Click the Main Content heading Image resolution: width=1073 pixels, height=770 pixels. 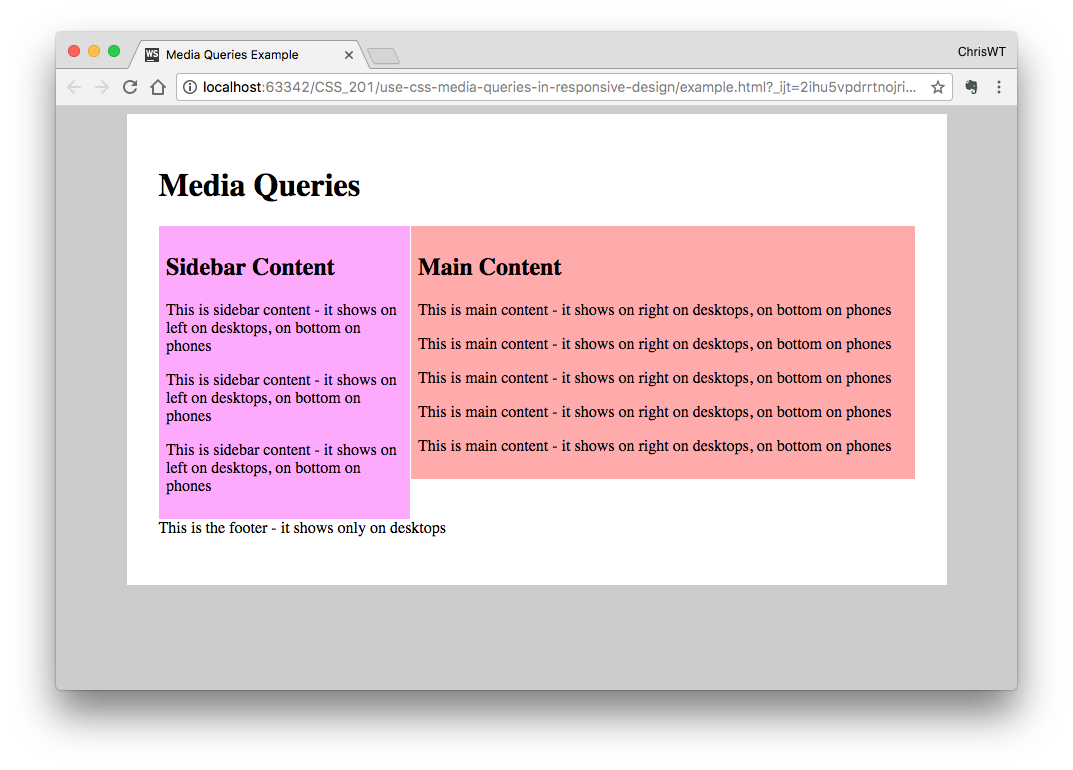pyautogui.click(x=490, y=267)
